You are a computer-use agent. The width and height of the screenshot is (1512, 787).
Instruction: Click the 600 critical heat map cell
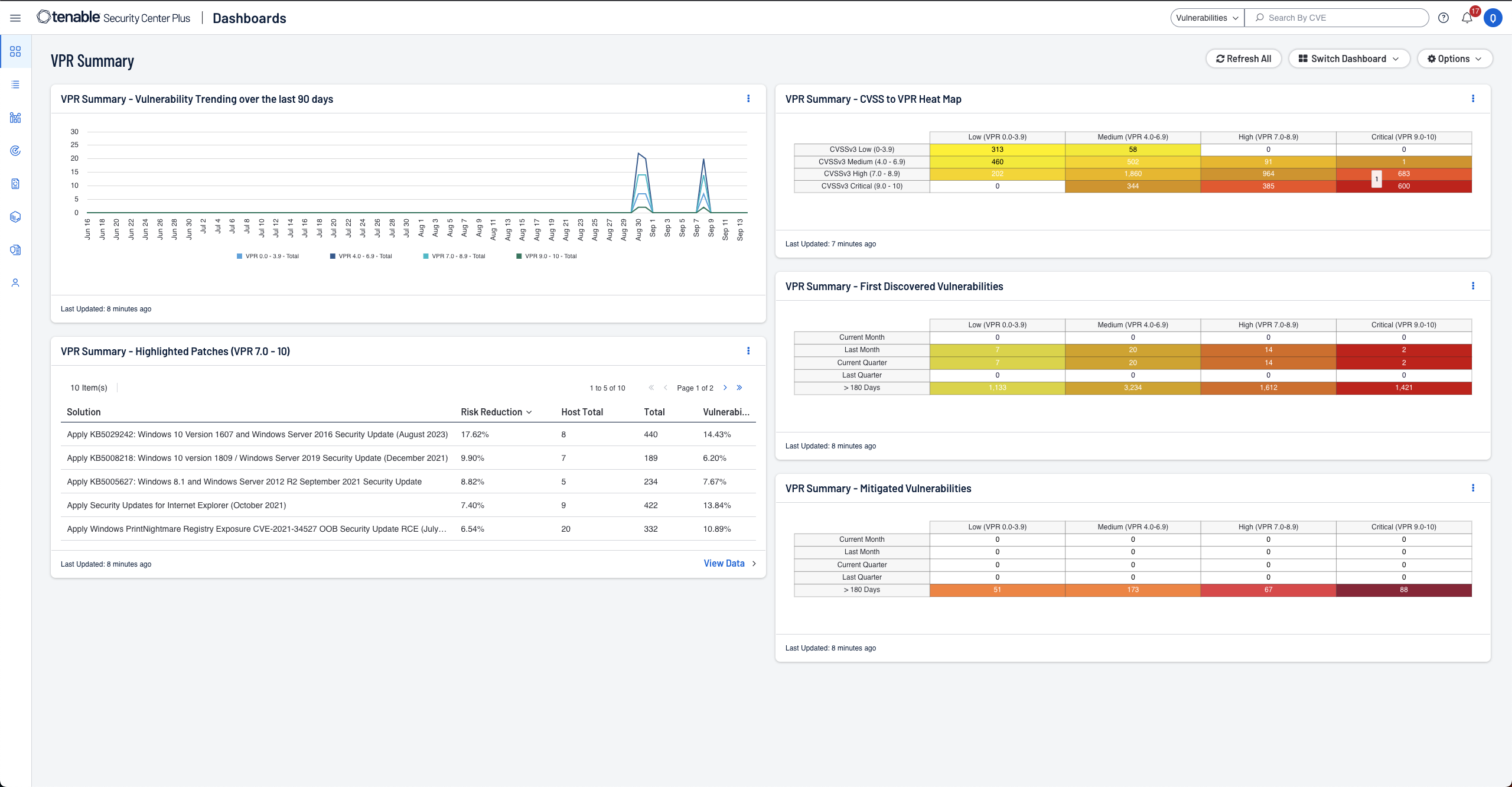pyautogui.click(x=1403, y=186)
